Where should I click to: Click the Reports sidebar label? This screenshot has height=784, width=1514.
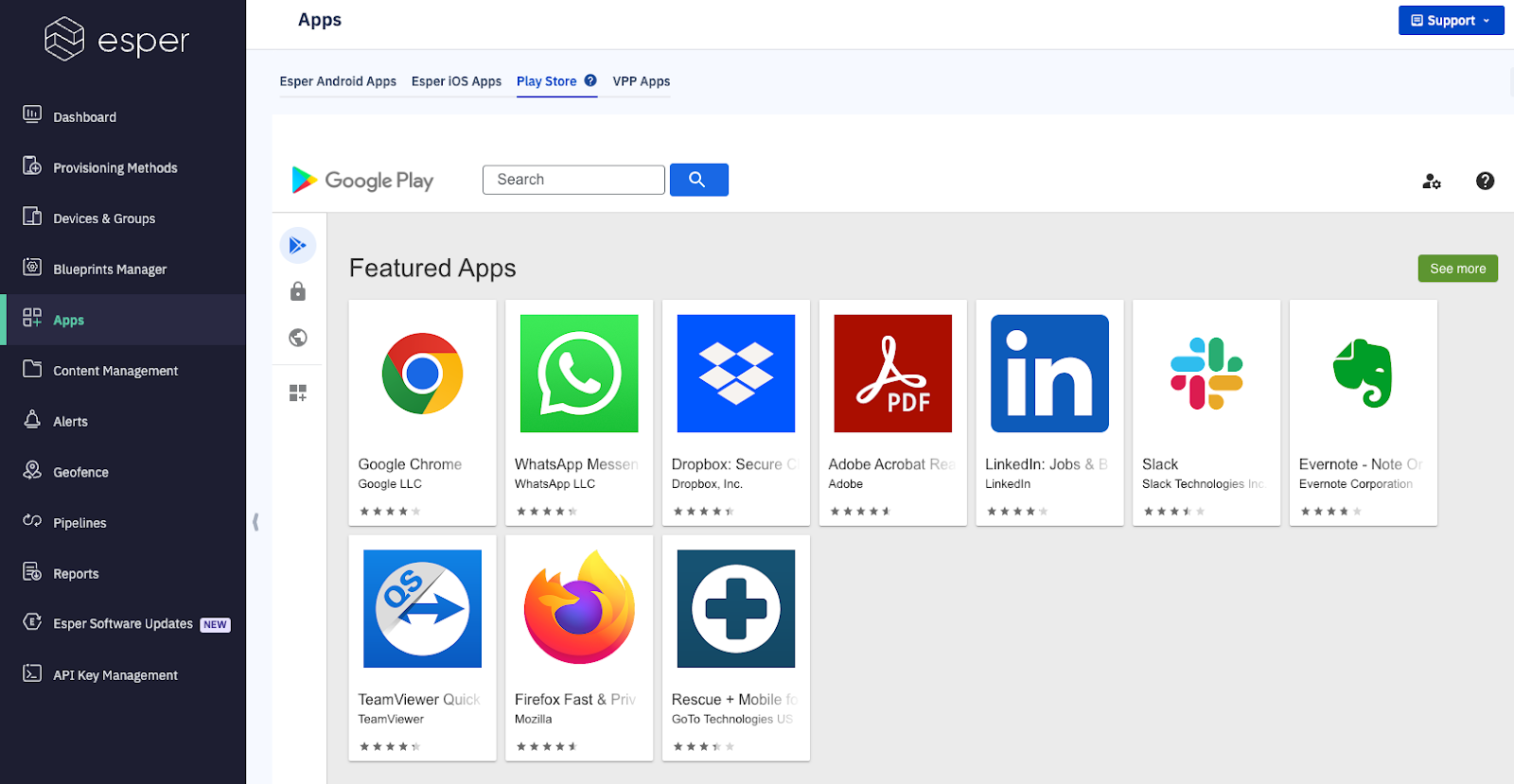click(x=76, y=574)
